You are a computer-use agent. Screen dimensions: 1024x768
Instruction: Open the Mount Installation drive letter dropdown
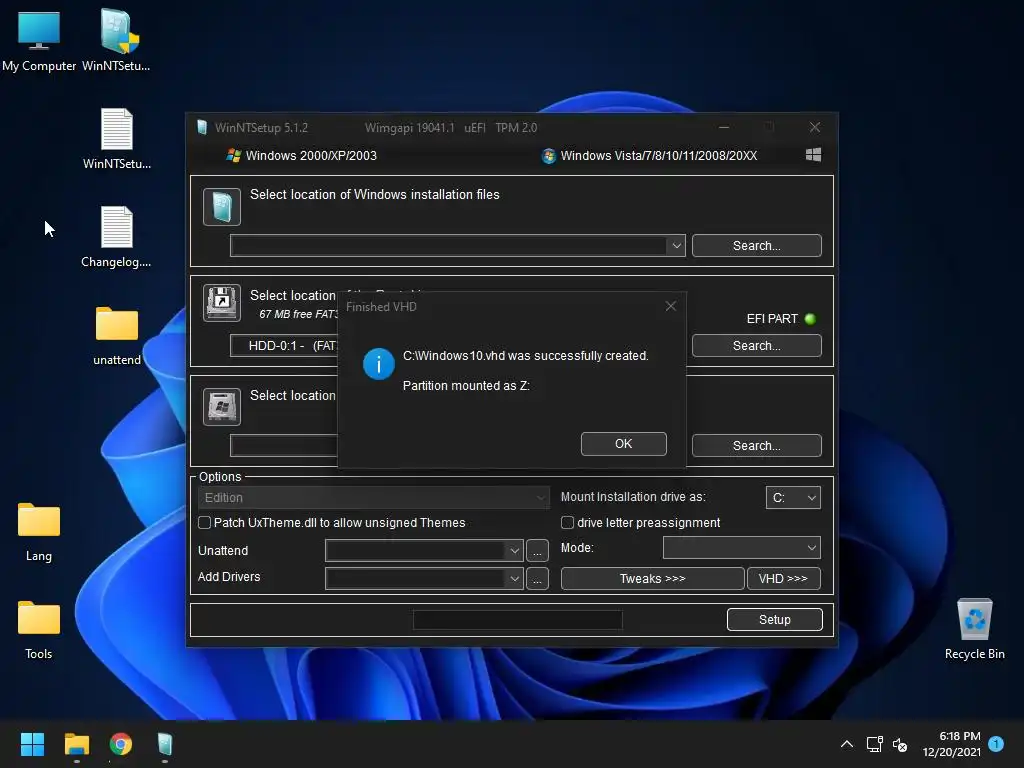[x=793, y=498]
